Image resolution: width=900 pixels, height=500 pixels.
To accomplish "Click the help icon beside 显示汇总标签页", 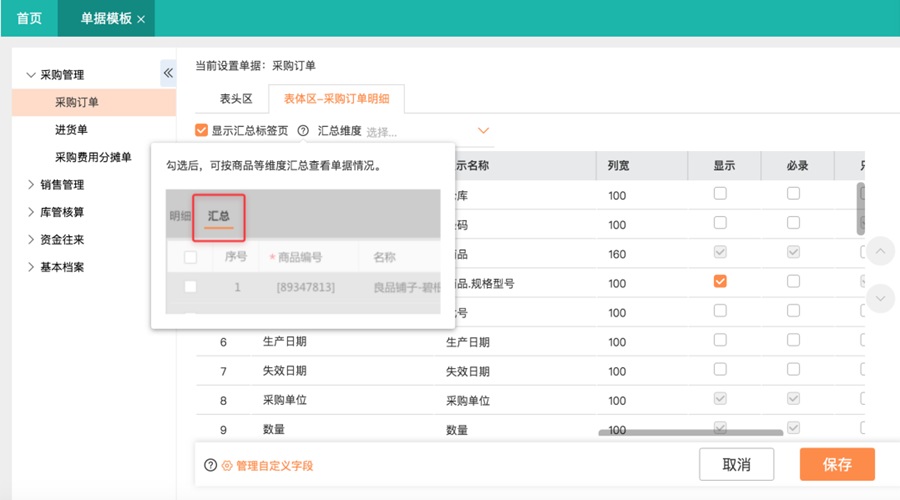I will (303, 131).
